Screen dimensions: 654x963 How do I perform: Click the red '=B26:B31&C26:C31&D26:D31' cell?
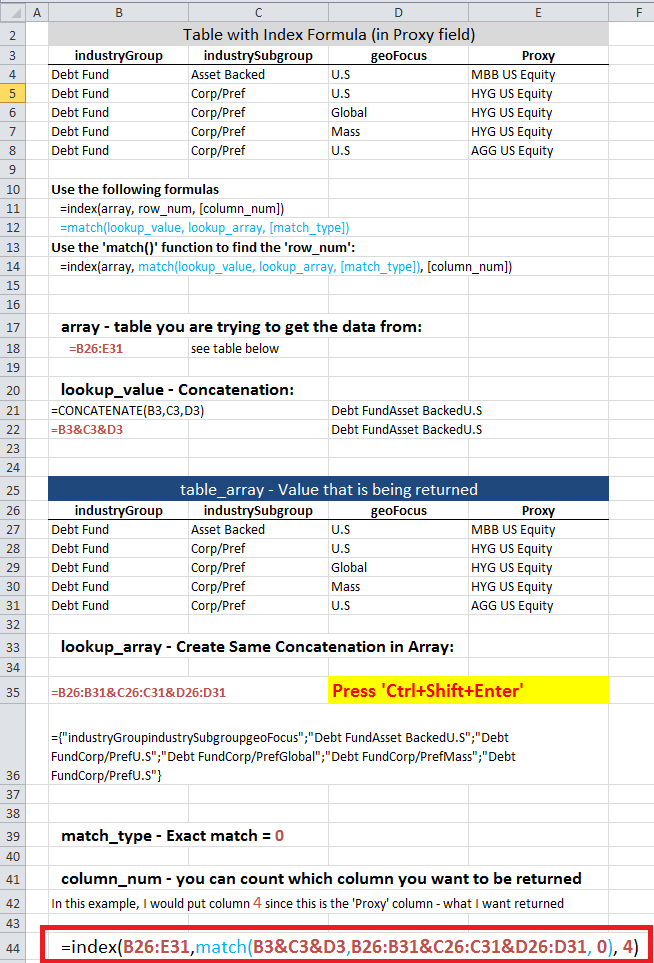click(x=139, y=693)
